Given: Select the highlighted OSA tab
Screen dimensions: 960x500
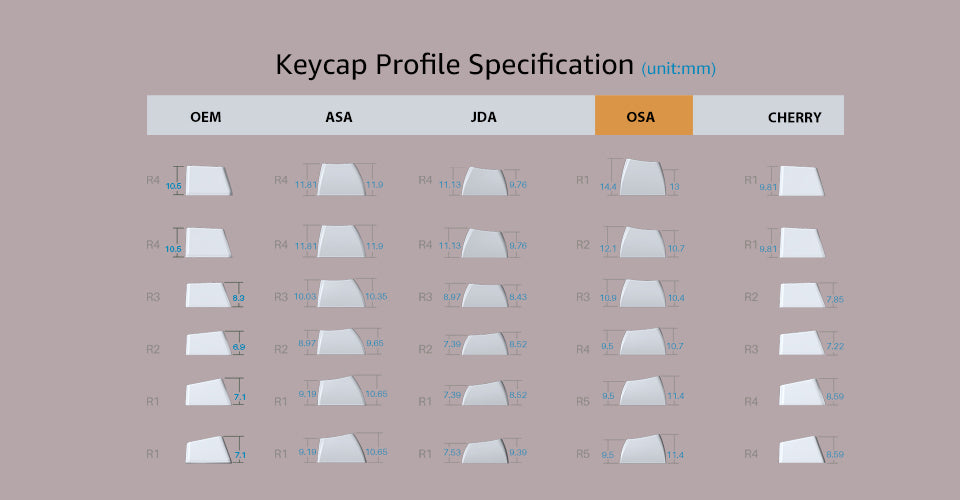Looking at the screenshot, I should [643, 116].
